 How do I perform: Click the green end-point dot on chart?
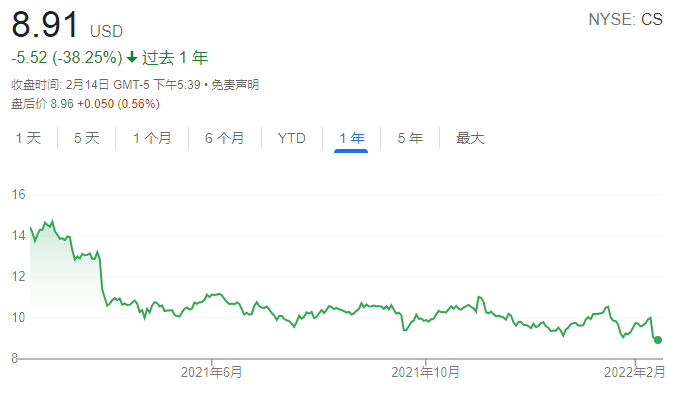658,340
